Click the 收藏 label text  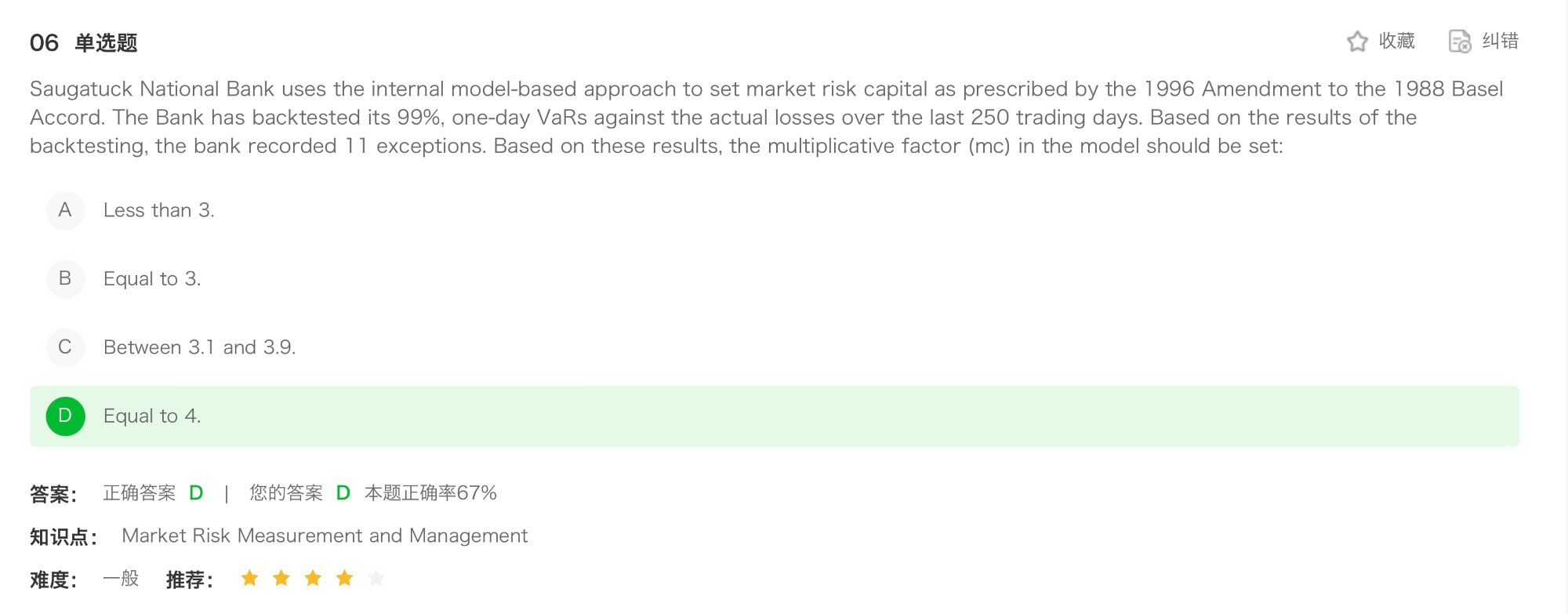point(1397,41)
